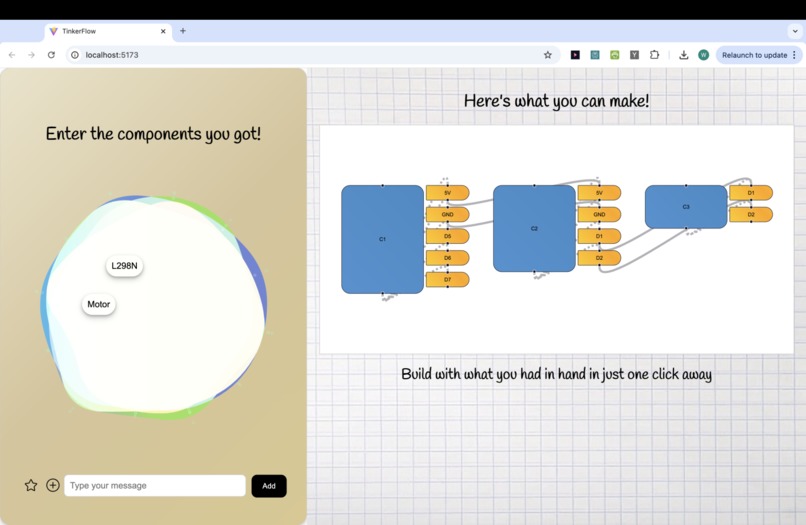Screen dimensions: 806x525
Task: Click the D2 pin on C3
Action: click(751, 214)
